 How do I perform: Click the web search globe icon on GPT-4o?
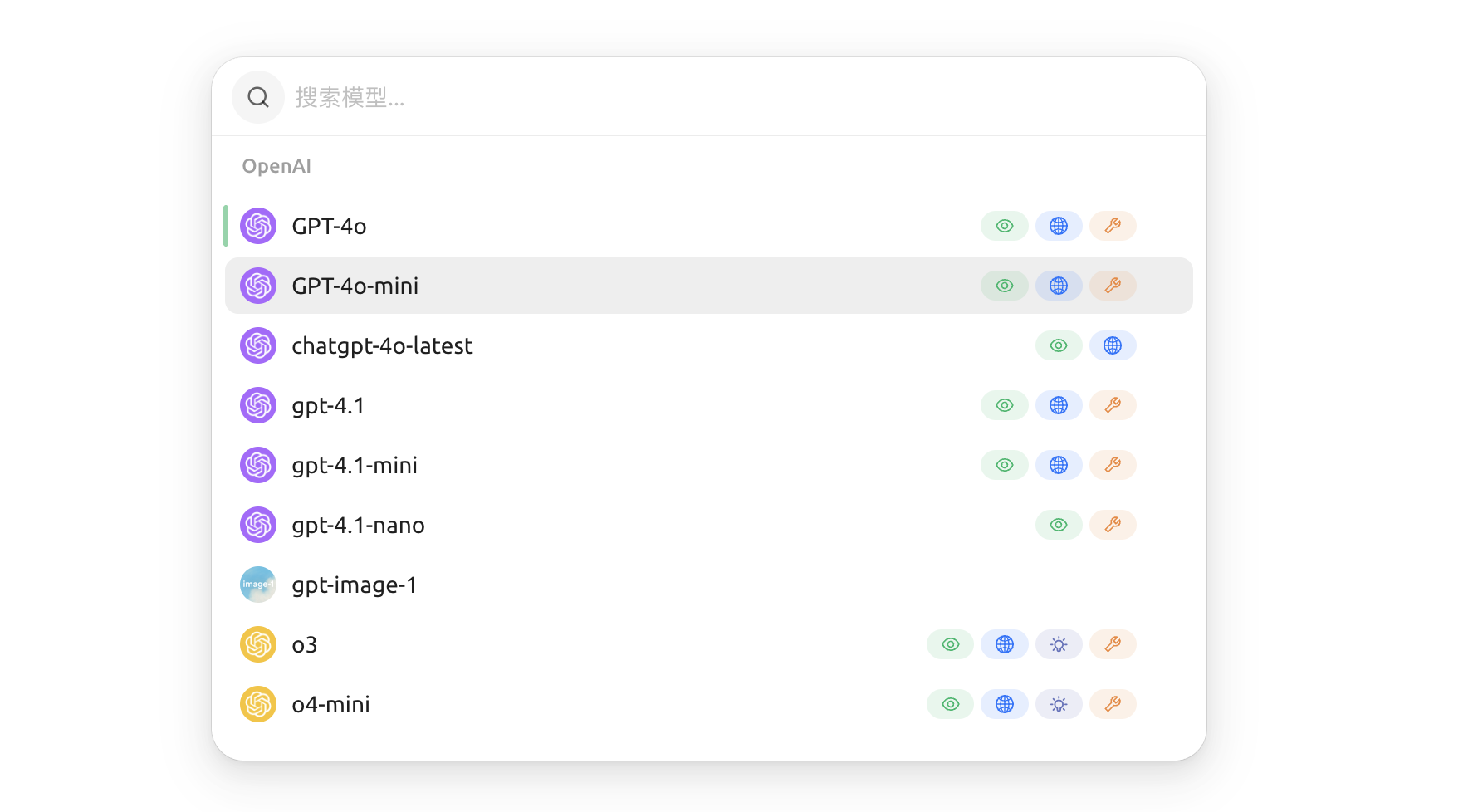pos(1059,225)
